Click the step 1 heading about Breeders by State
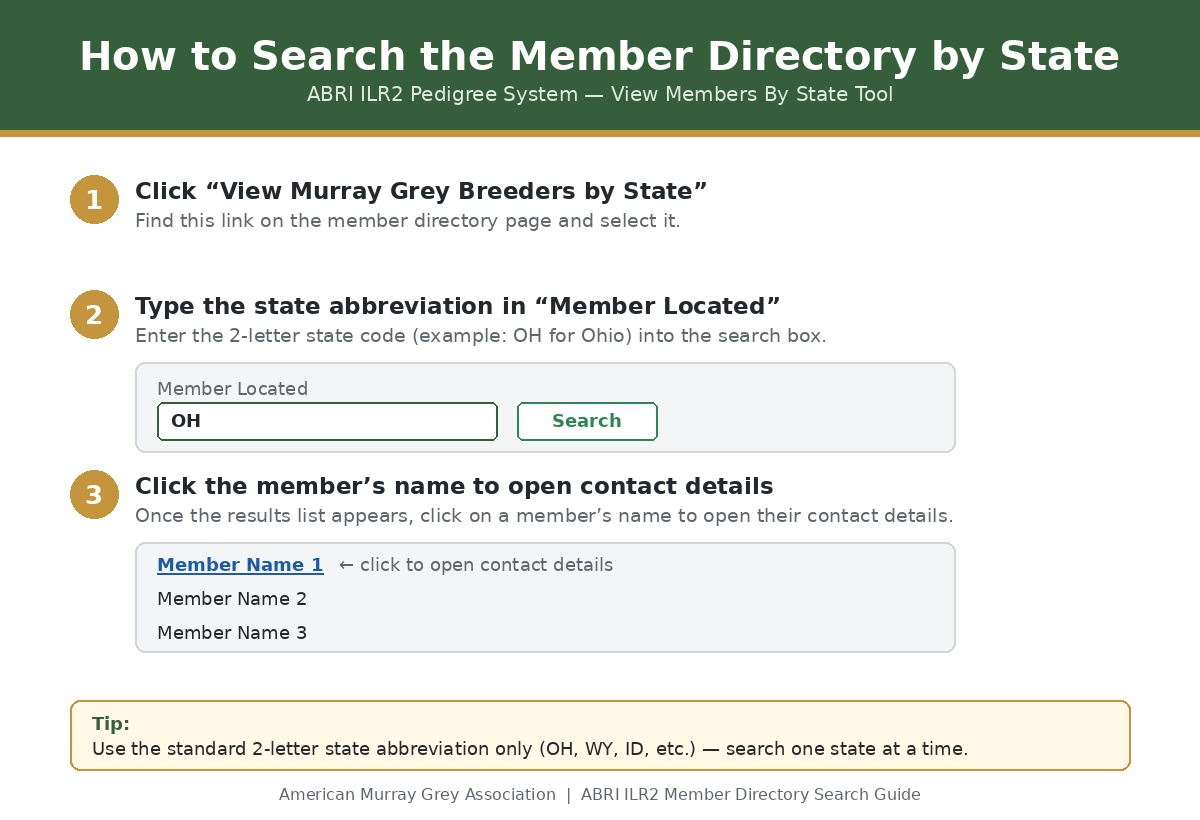 pos(421,191)
